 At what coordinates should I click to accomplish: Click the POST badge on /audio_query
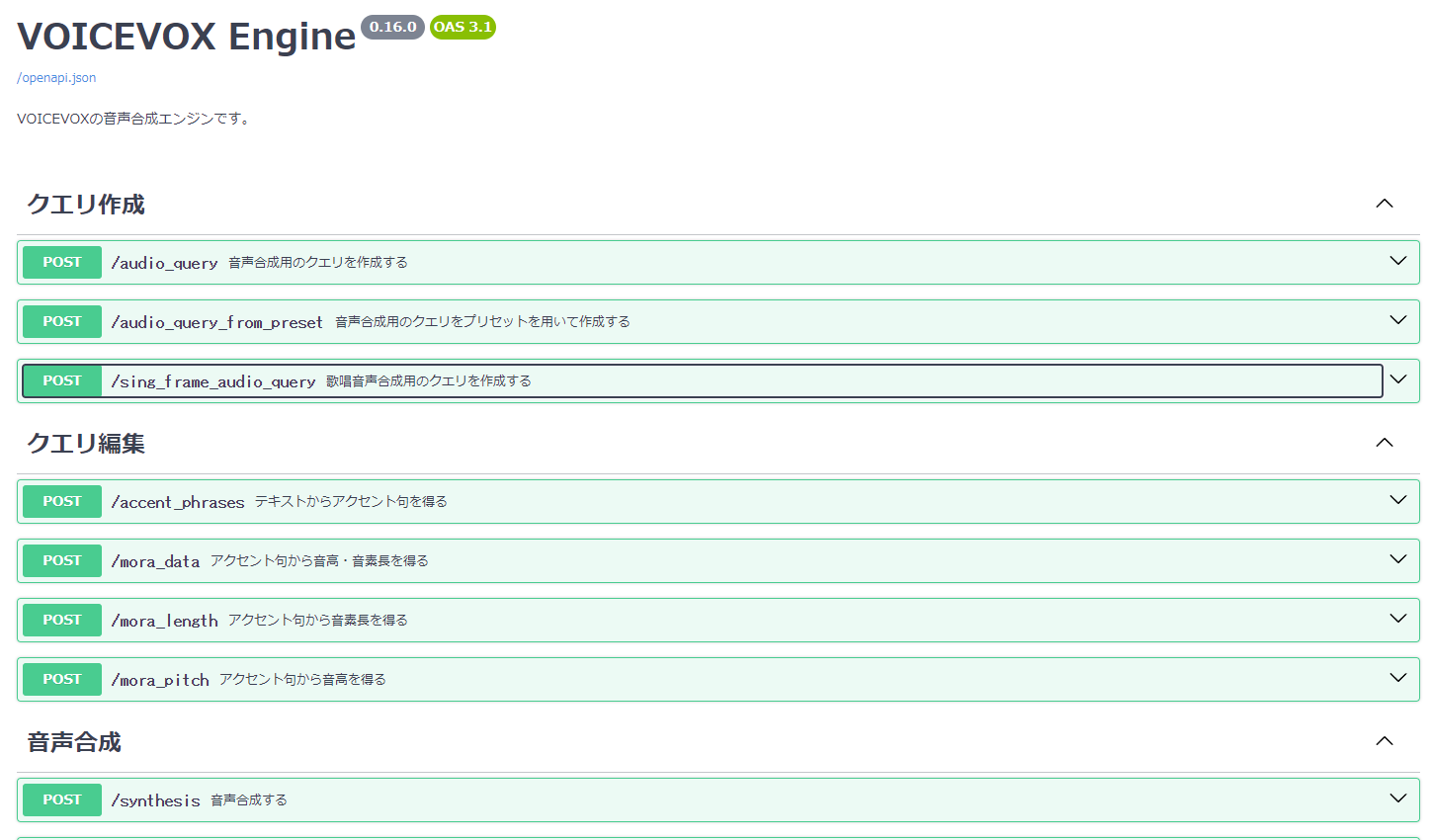click(x=61, y=262)
